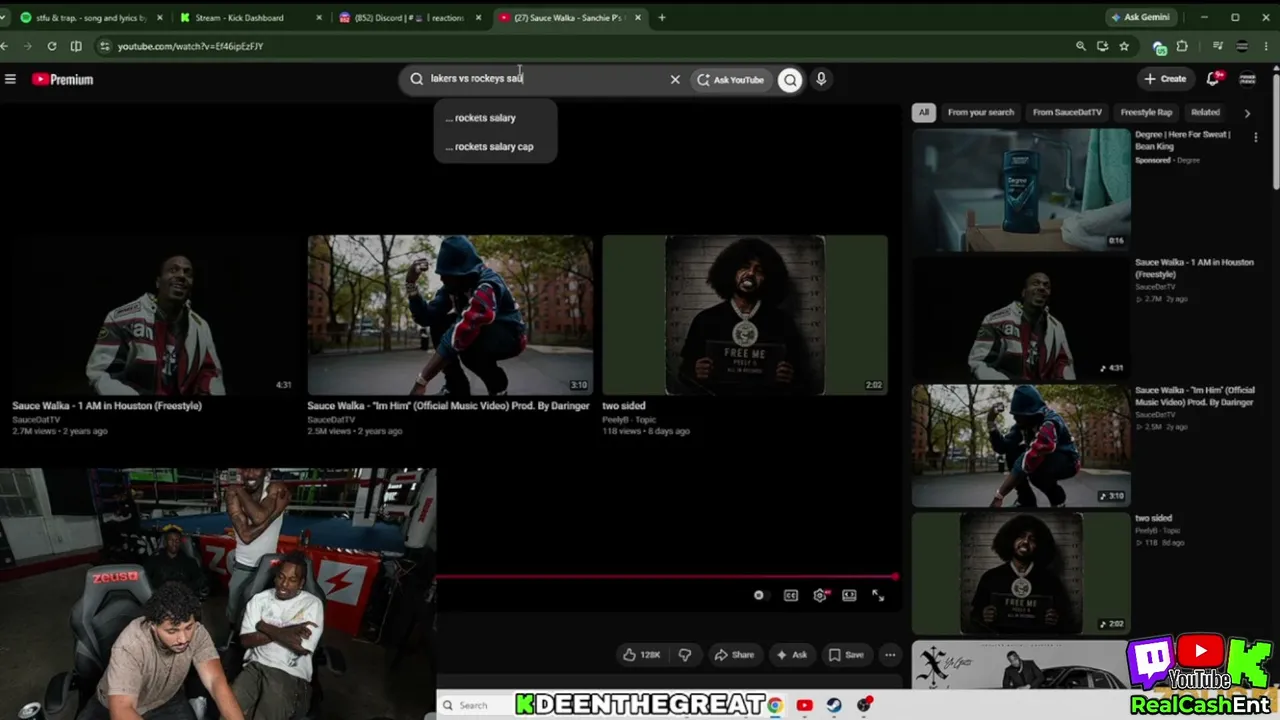
Task: Select the "From your search" chip
Action: point(980,113)
